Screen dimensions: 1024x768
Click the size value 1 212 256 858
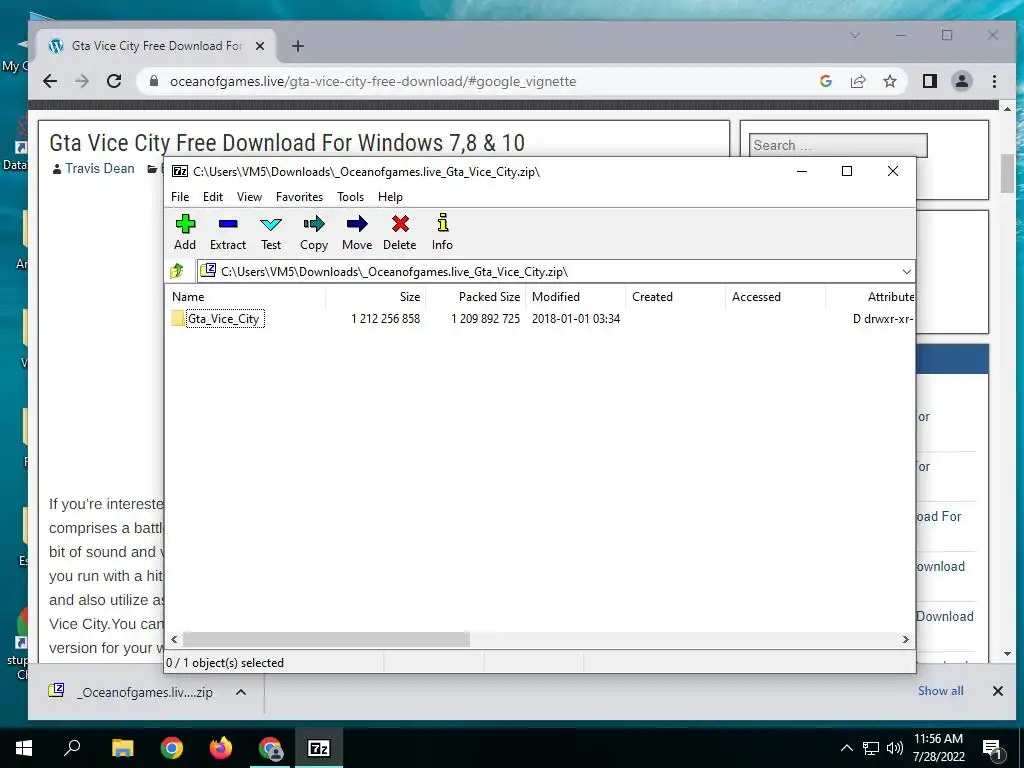click(x=385, y=319)
